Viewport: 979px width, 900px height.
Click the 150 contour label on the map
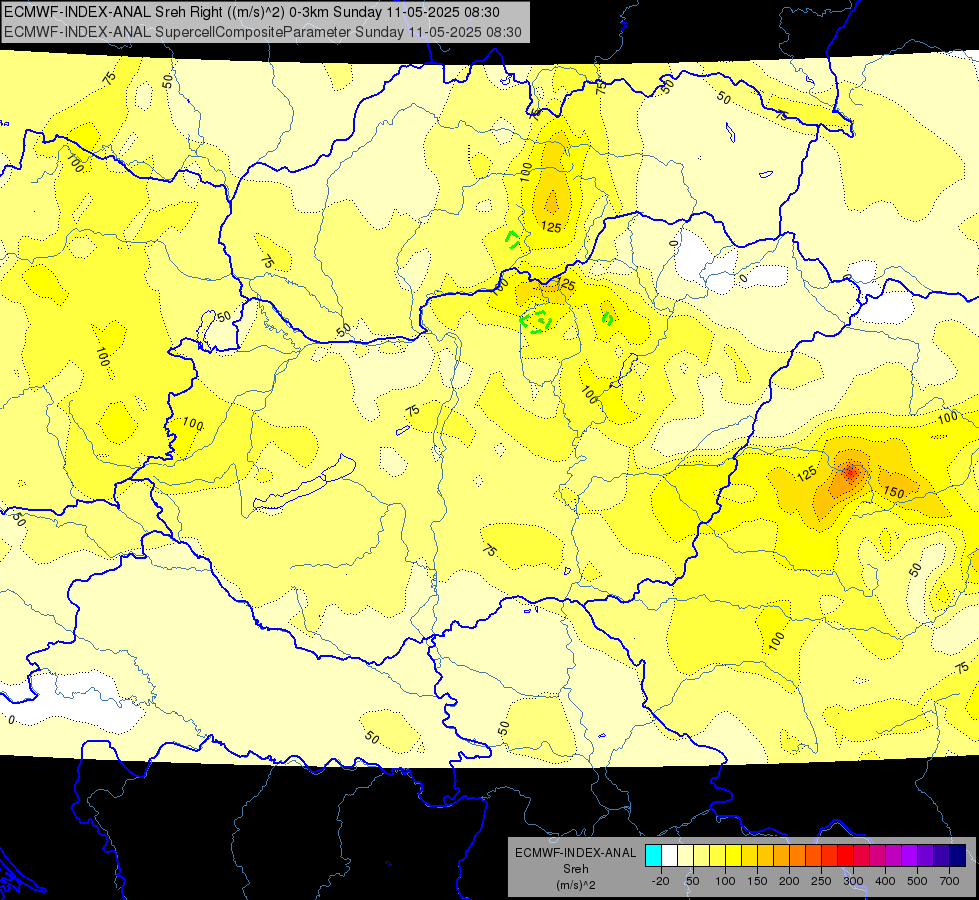894,492
